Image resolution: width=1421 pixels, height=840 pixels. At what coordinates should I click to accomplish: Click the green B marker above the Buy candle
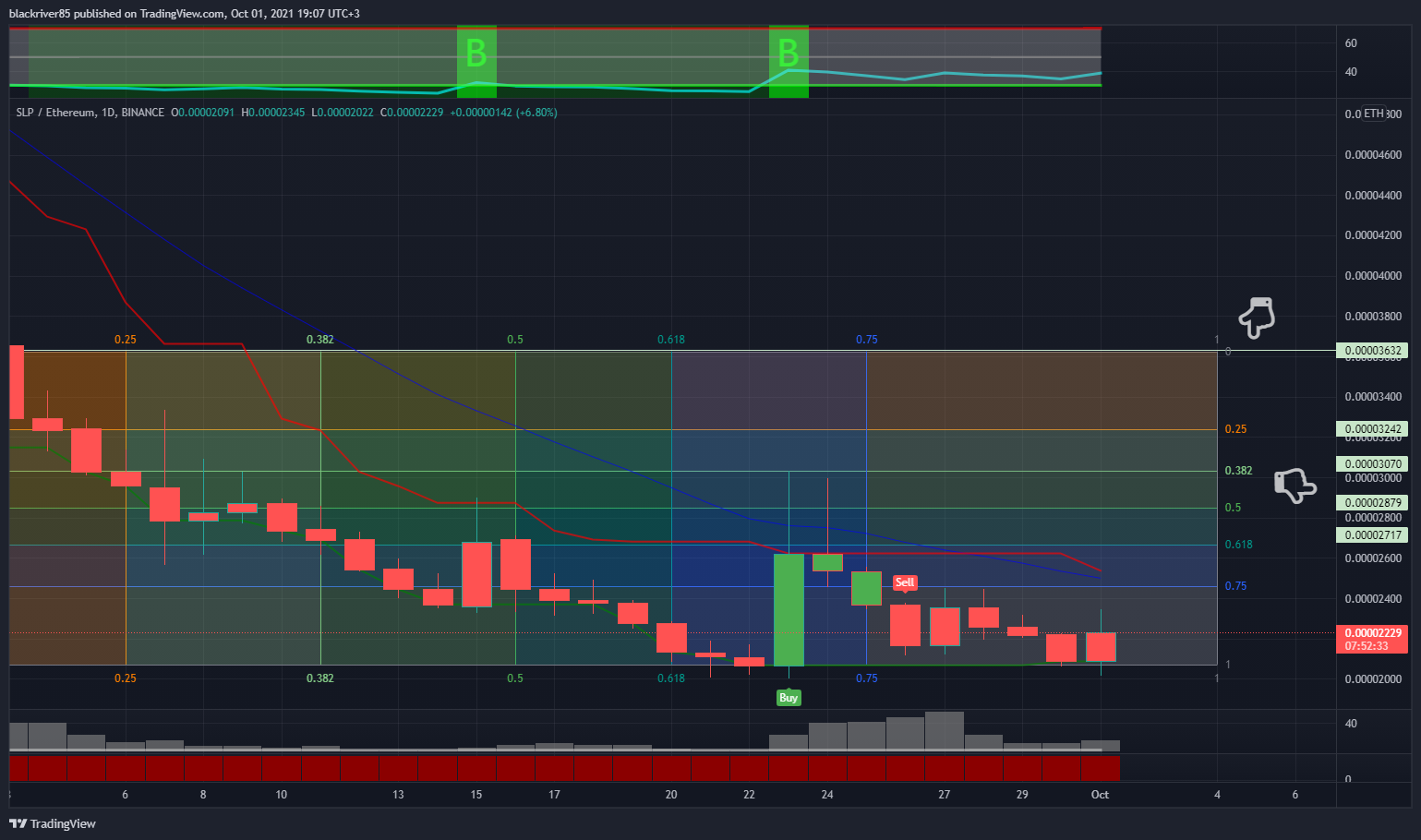pyautogui.click(x=789, y=54)
